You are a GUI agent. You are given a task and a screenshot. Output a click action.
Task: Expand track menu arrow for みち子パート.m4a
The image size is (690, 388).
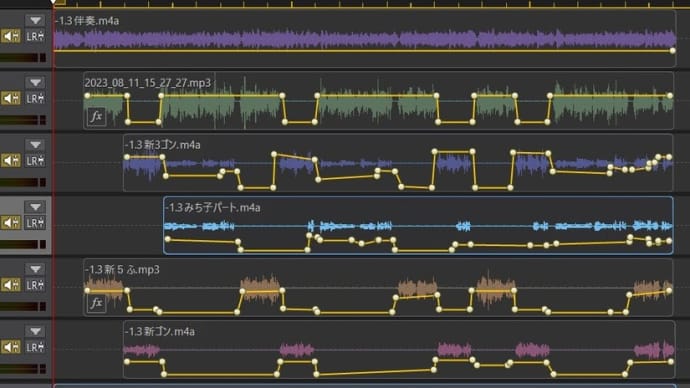(x=35, y=207)
